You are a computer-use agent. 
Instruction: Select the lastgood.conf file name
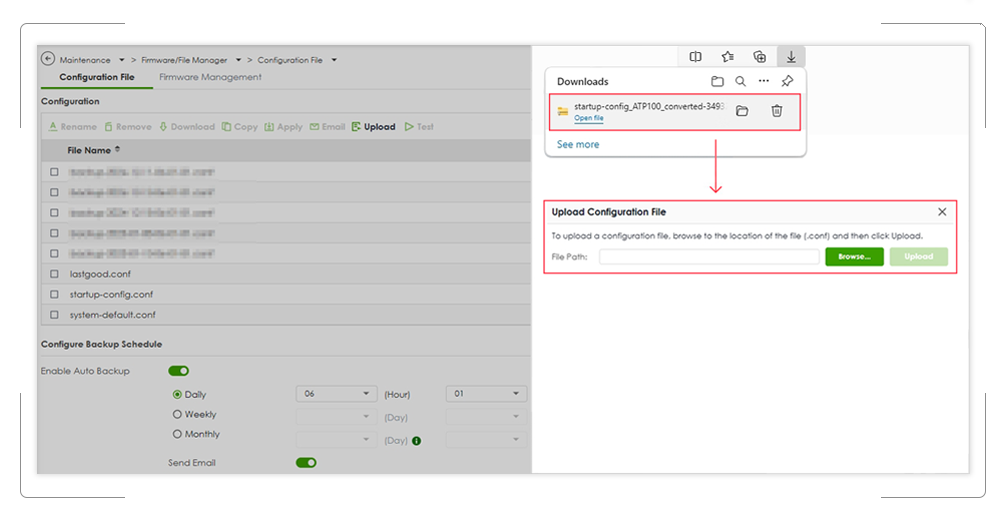click(100, 274)
